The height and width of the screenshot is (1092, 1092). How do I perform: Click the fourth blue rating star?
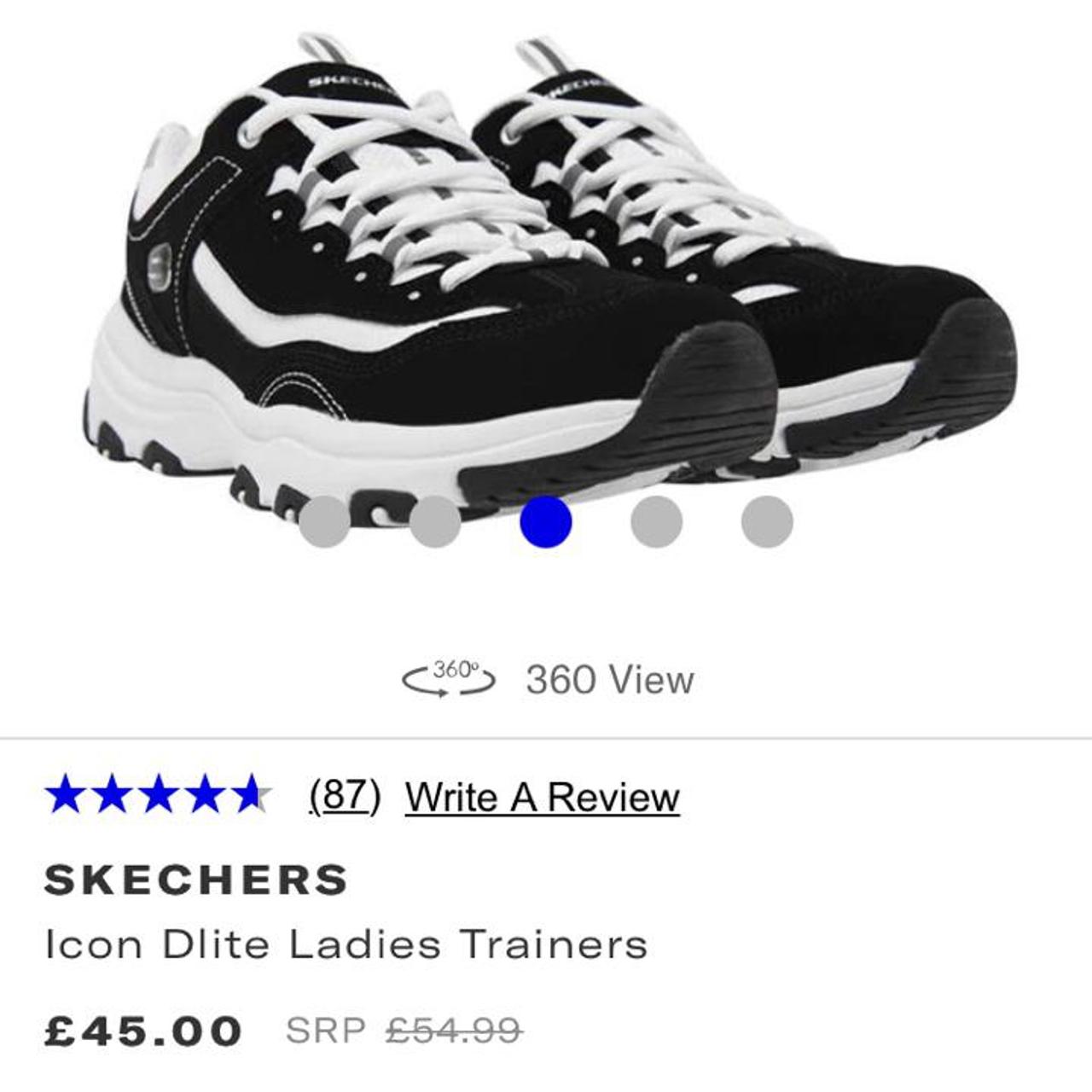[205, 794]
